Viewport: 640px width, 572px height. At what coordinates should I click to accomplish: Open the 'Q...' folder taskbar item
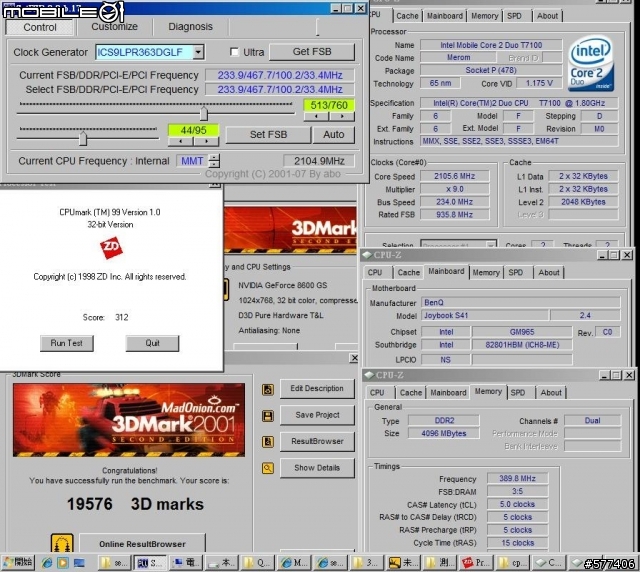click(x=258, y=563)
